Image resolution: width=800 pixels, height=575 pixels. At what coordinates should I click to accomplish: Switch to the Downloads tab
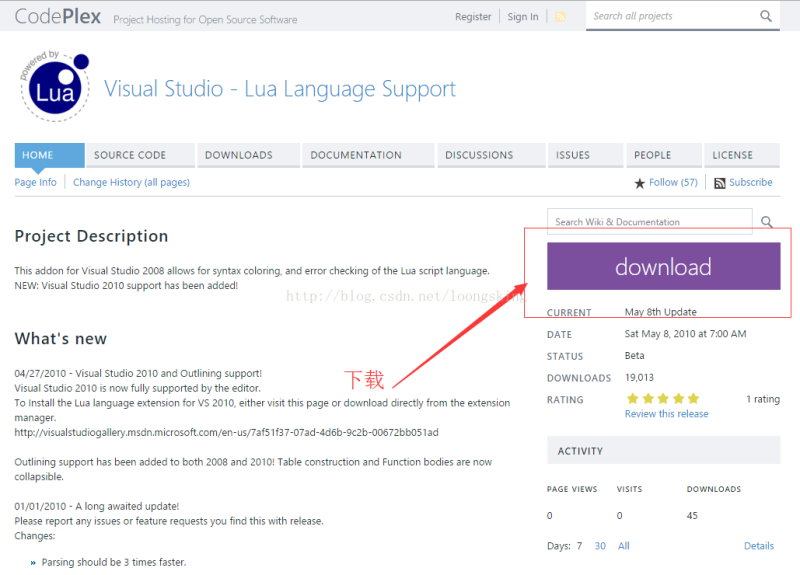[239, 155]
